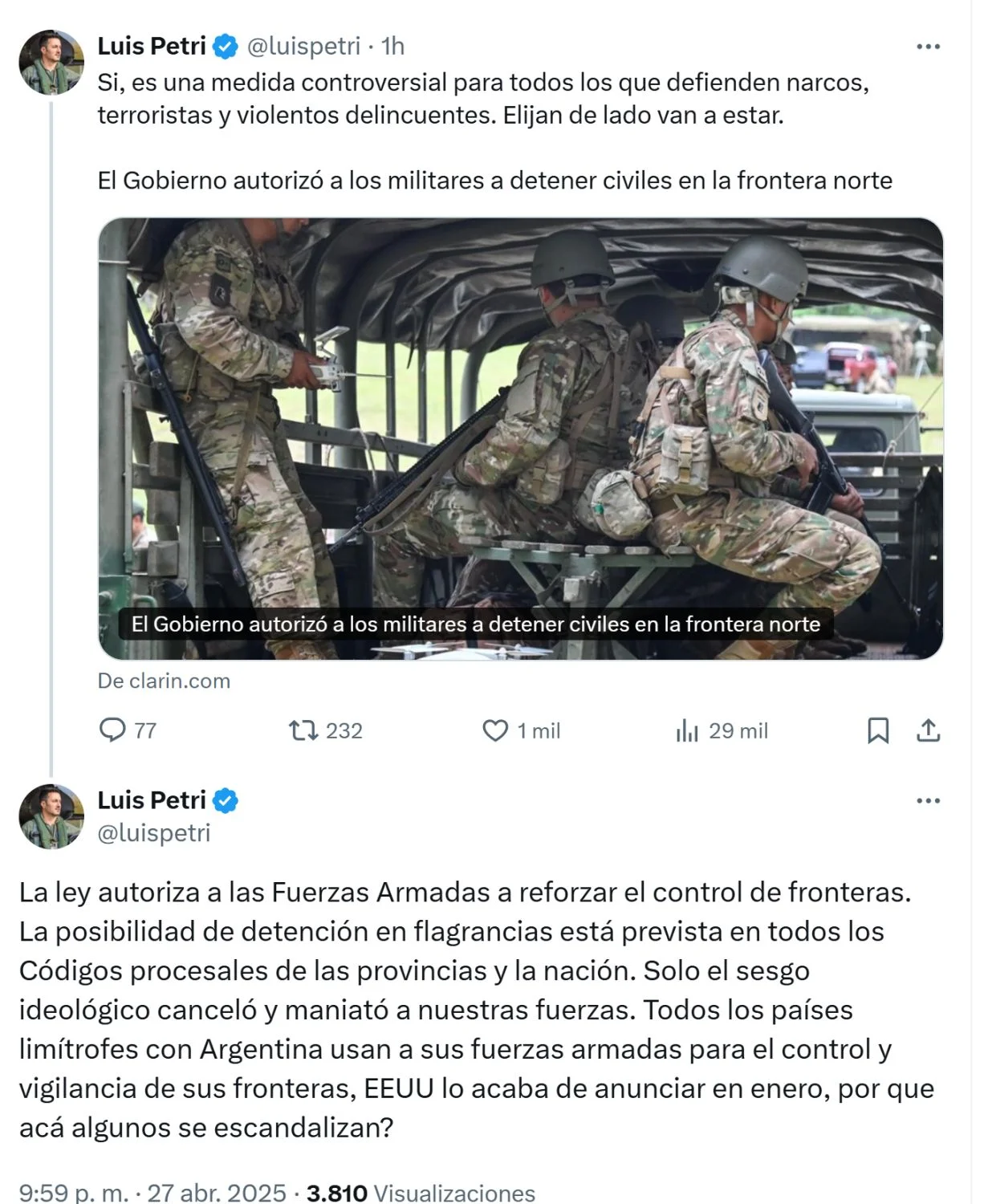Image resolution: width=984 pixels, height=1204 pixels.
Task: Share the first tweet via upload icon
Action: [x=928, y=730]
